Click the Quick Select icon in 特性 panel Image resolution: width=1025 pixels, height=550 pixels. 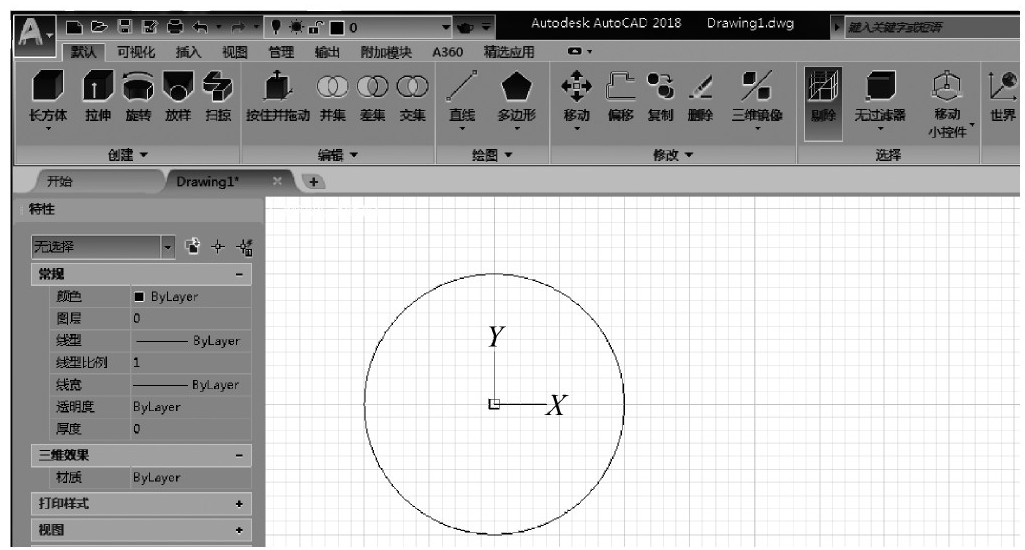tap(245, 247)
